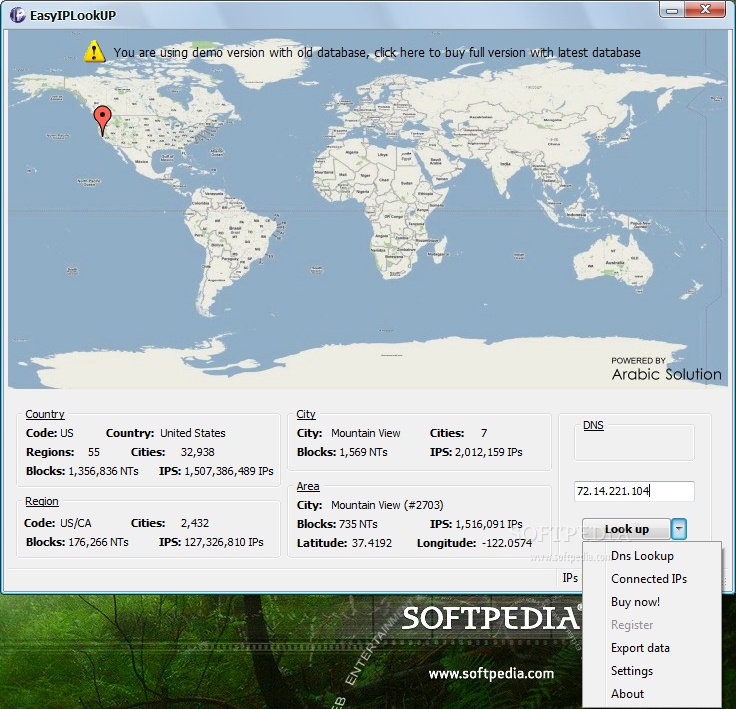Click the world map view
Screen dimensions: 736x709
[368, 209]
